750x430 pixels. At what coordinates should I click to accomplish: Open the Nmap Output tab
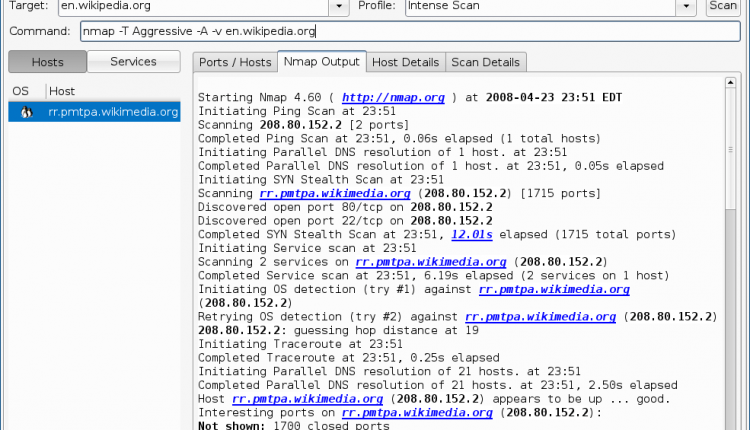tap(321, 62)
